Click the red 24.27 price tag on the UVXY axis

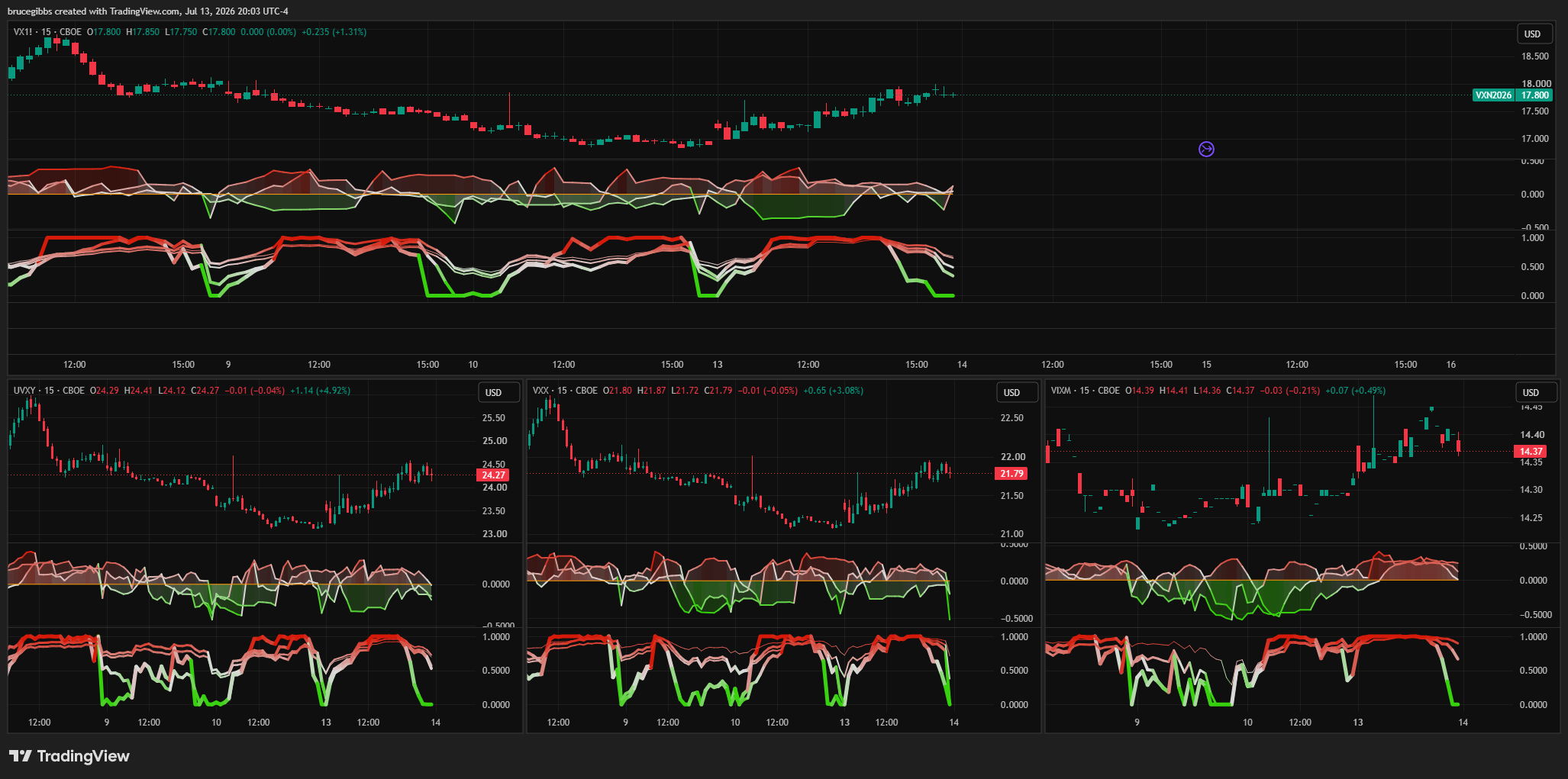click(493, 475)
